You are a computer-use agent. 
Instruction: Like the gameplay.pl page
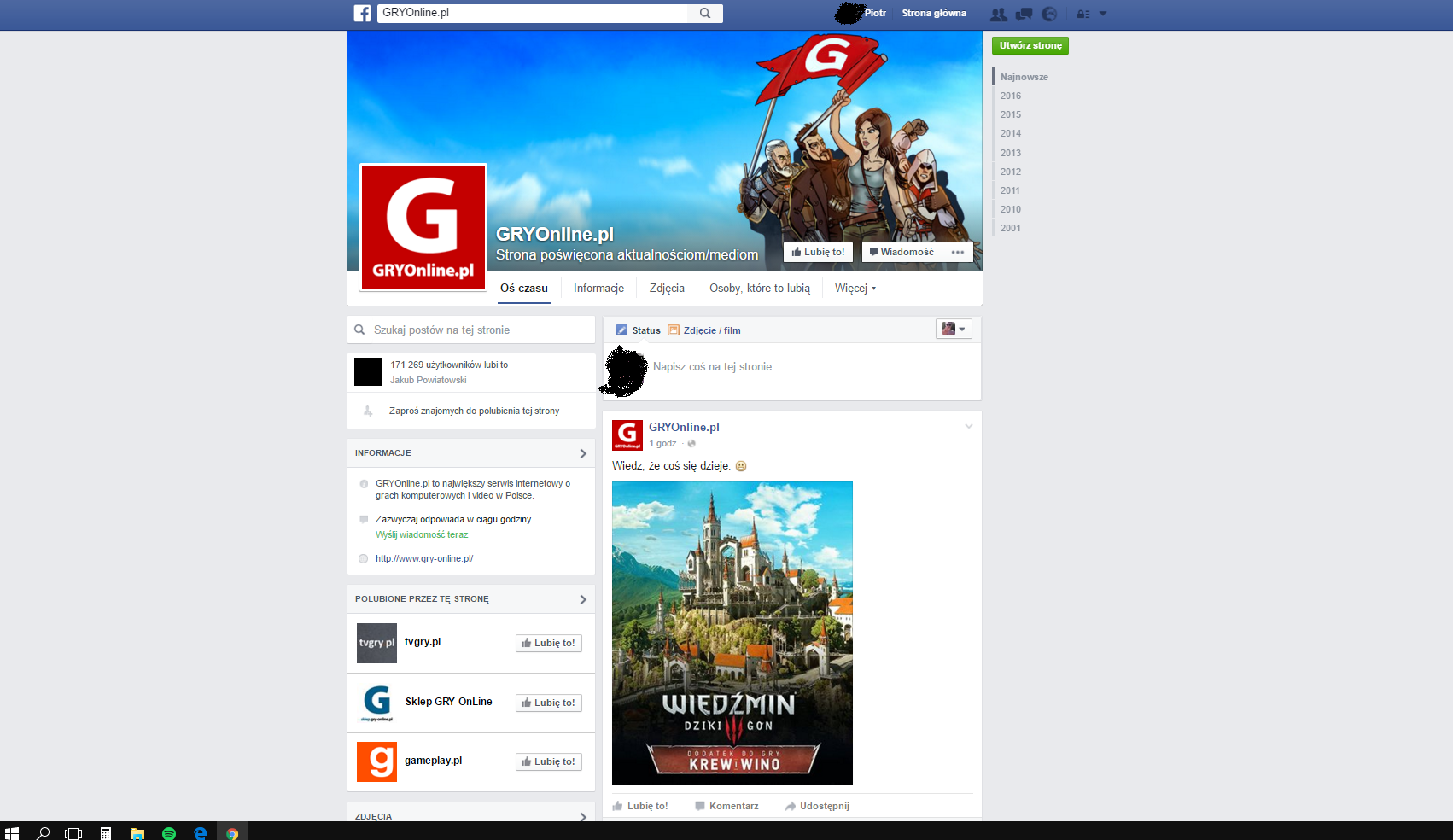(549, 761)
